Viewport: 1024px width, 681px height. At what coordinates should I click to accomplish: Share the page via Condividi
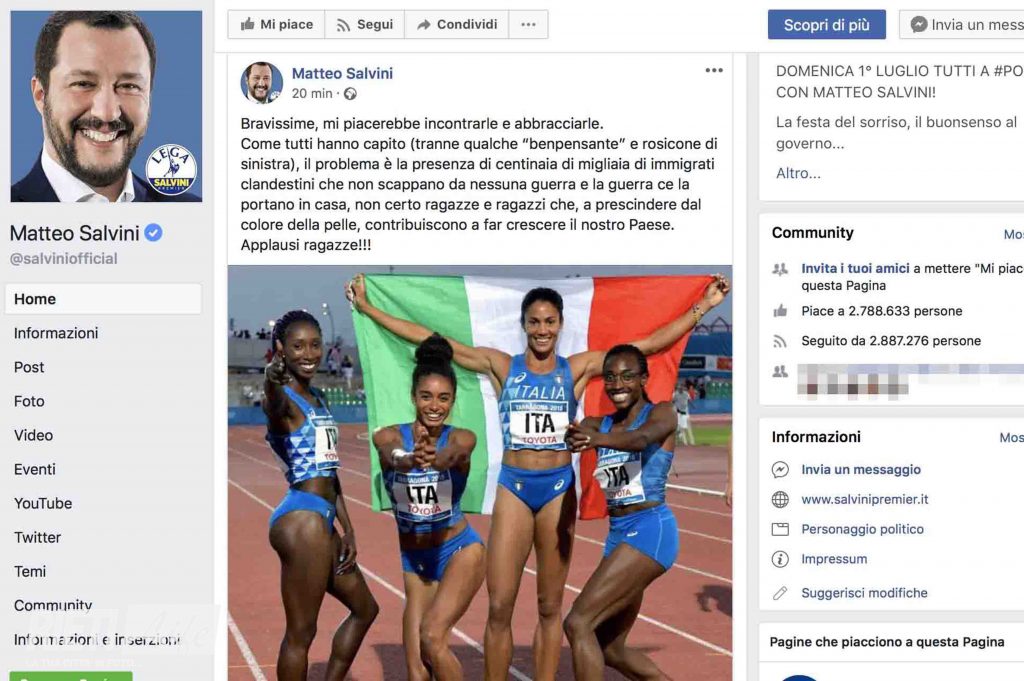456,25
